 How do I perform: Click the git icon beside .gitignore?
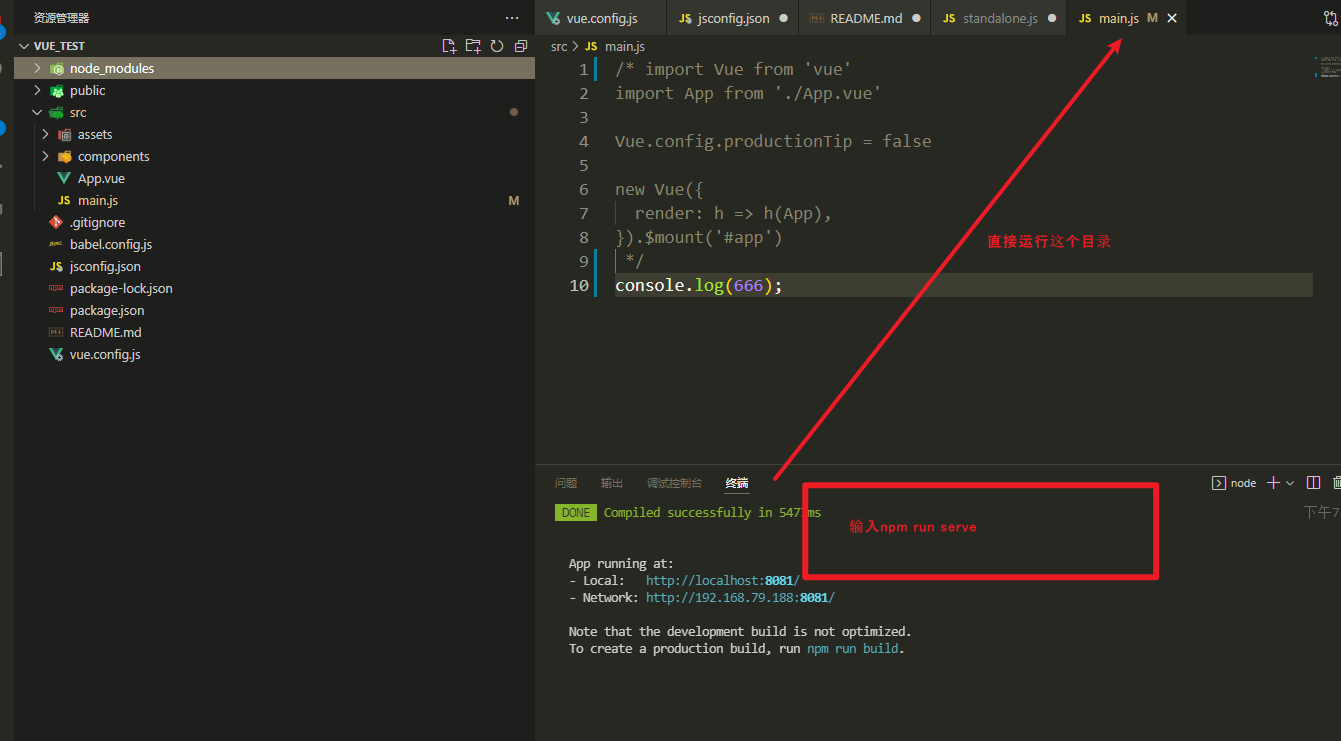pos(56,222)
